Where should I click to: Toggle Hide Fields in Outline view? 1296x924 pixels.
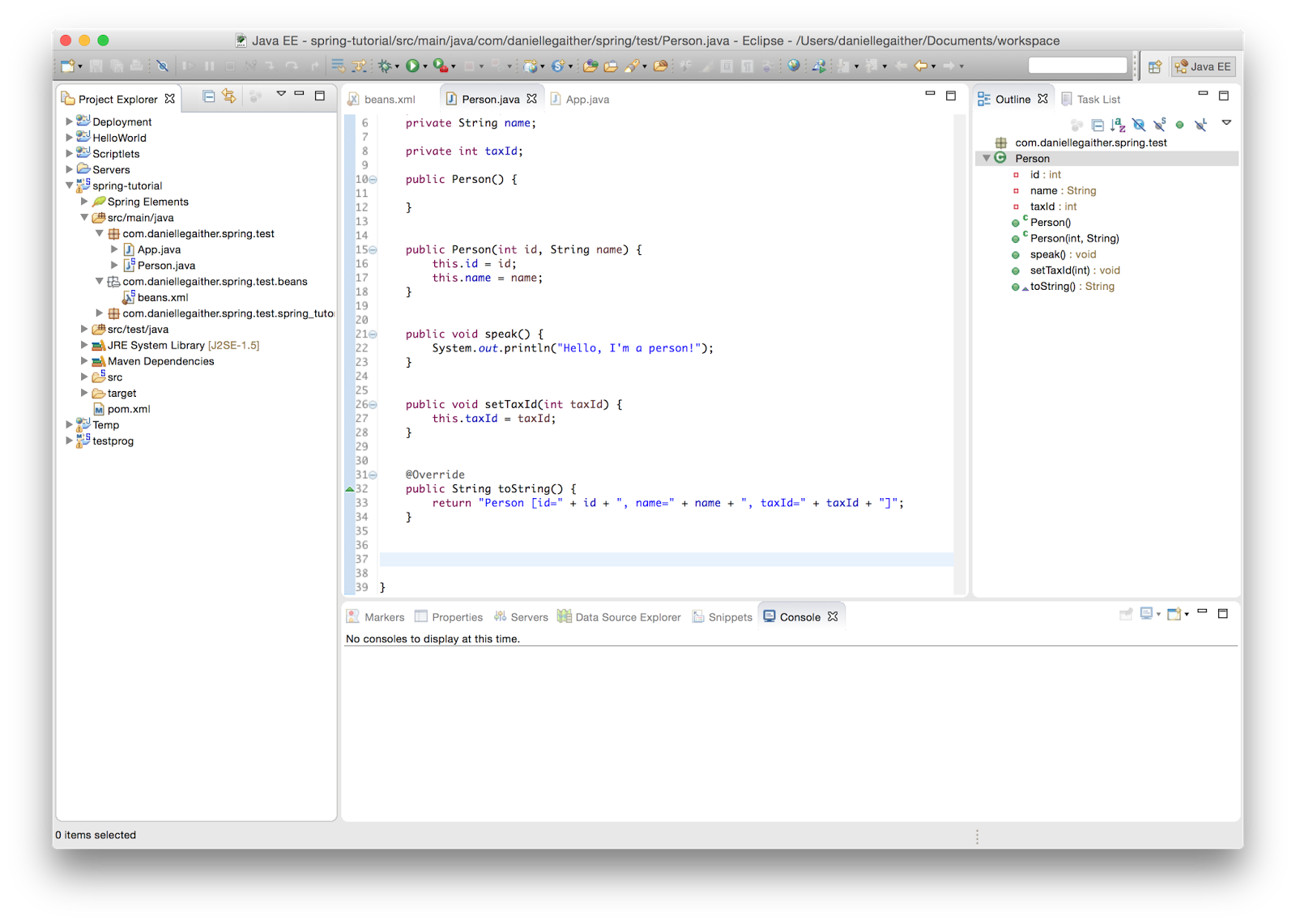[1139, 125]
